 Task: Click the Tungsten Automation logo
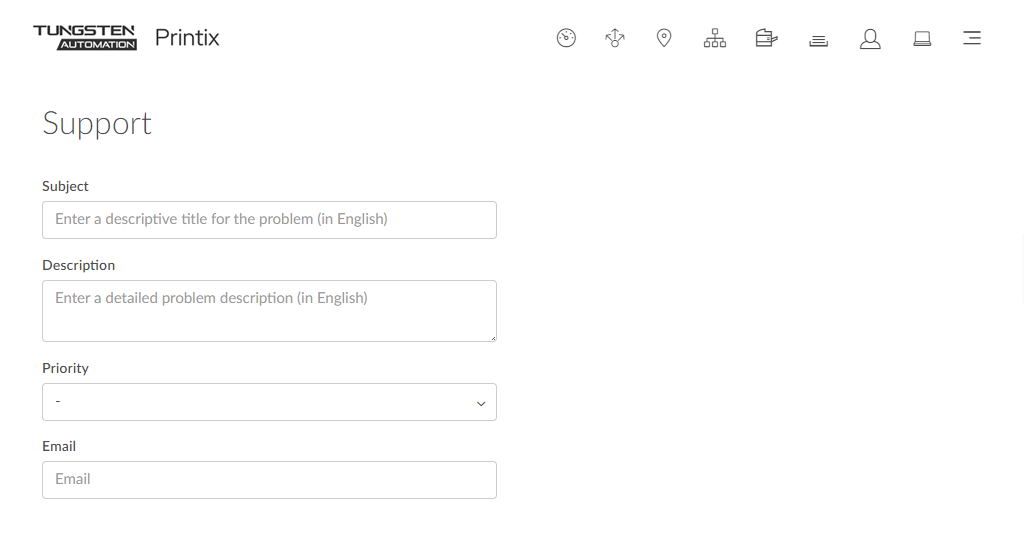point(85,38)
